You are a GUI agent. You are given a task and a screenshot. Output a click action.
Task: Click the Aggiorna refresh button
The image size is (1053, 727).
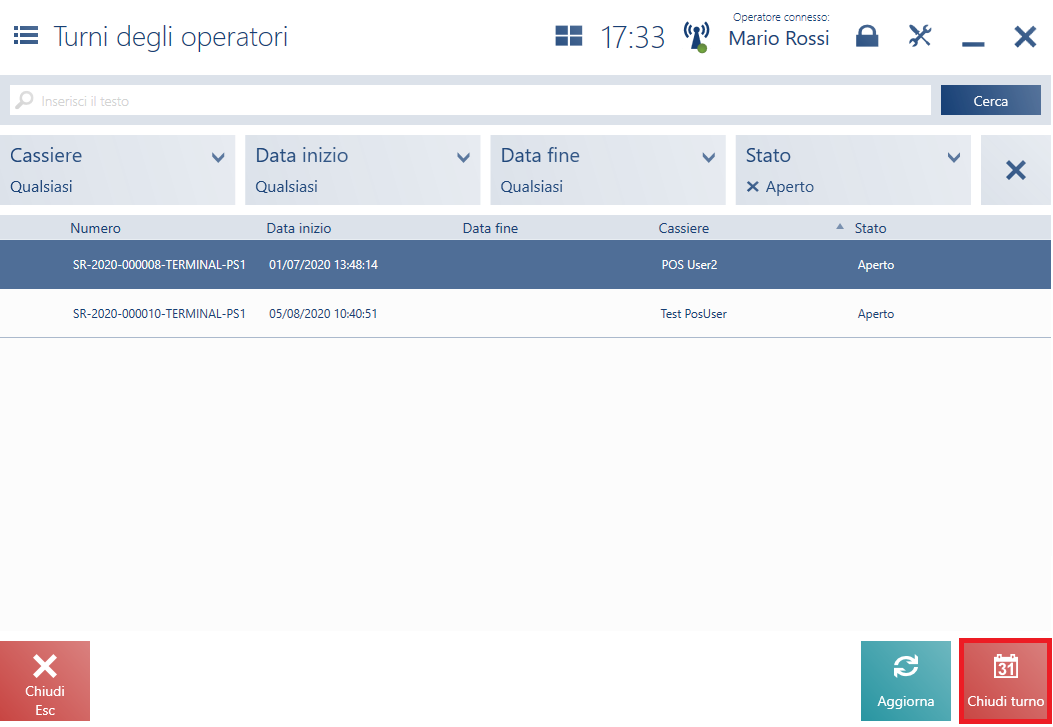tap(905, 681)
